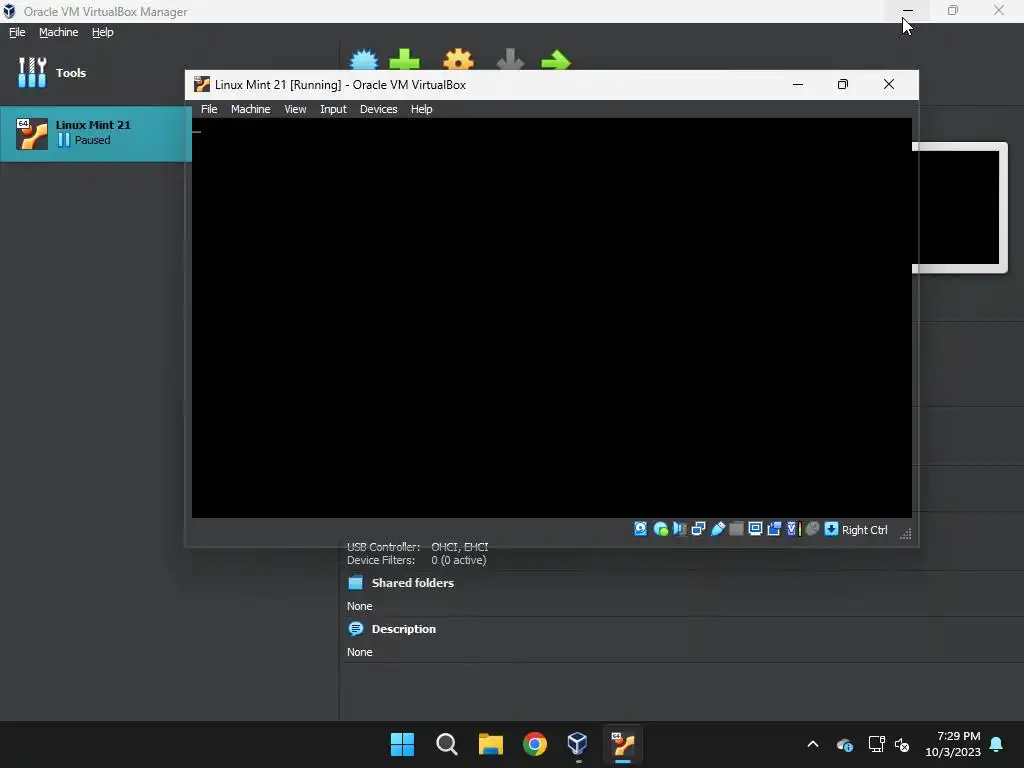Restore down the Linux Mint 21 VM window
Screen dimensions: 1024x768
pos(842,84)
